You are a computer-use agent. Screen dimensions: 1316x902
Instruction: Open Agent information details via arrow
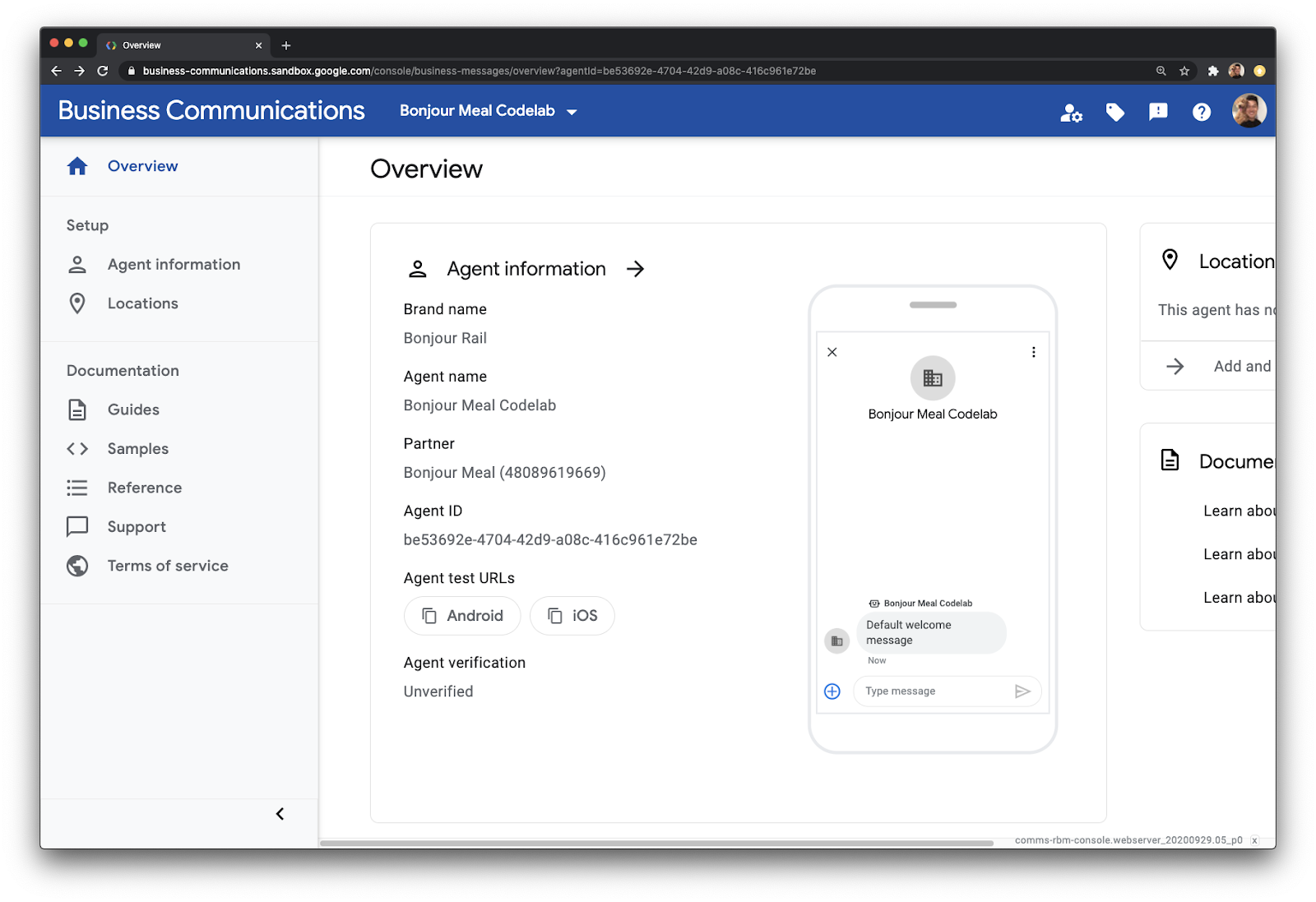click(635, 270)
